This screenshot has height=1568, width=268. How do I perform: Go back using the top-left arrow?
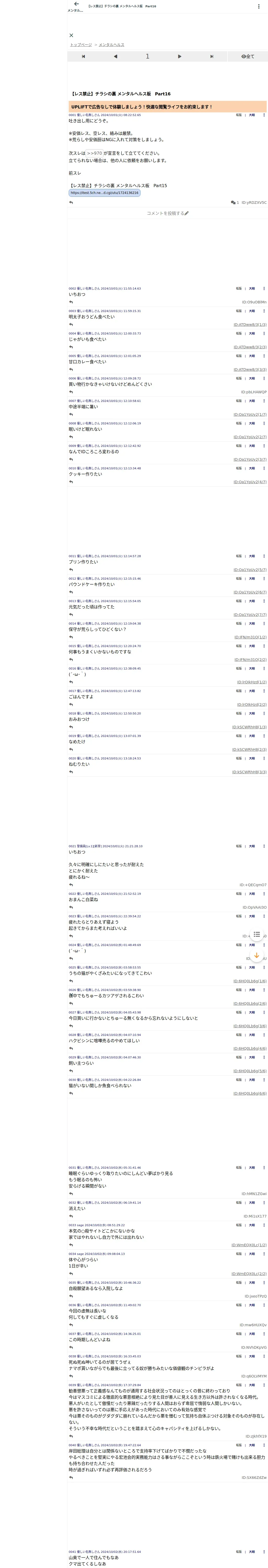coord(76,4)
